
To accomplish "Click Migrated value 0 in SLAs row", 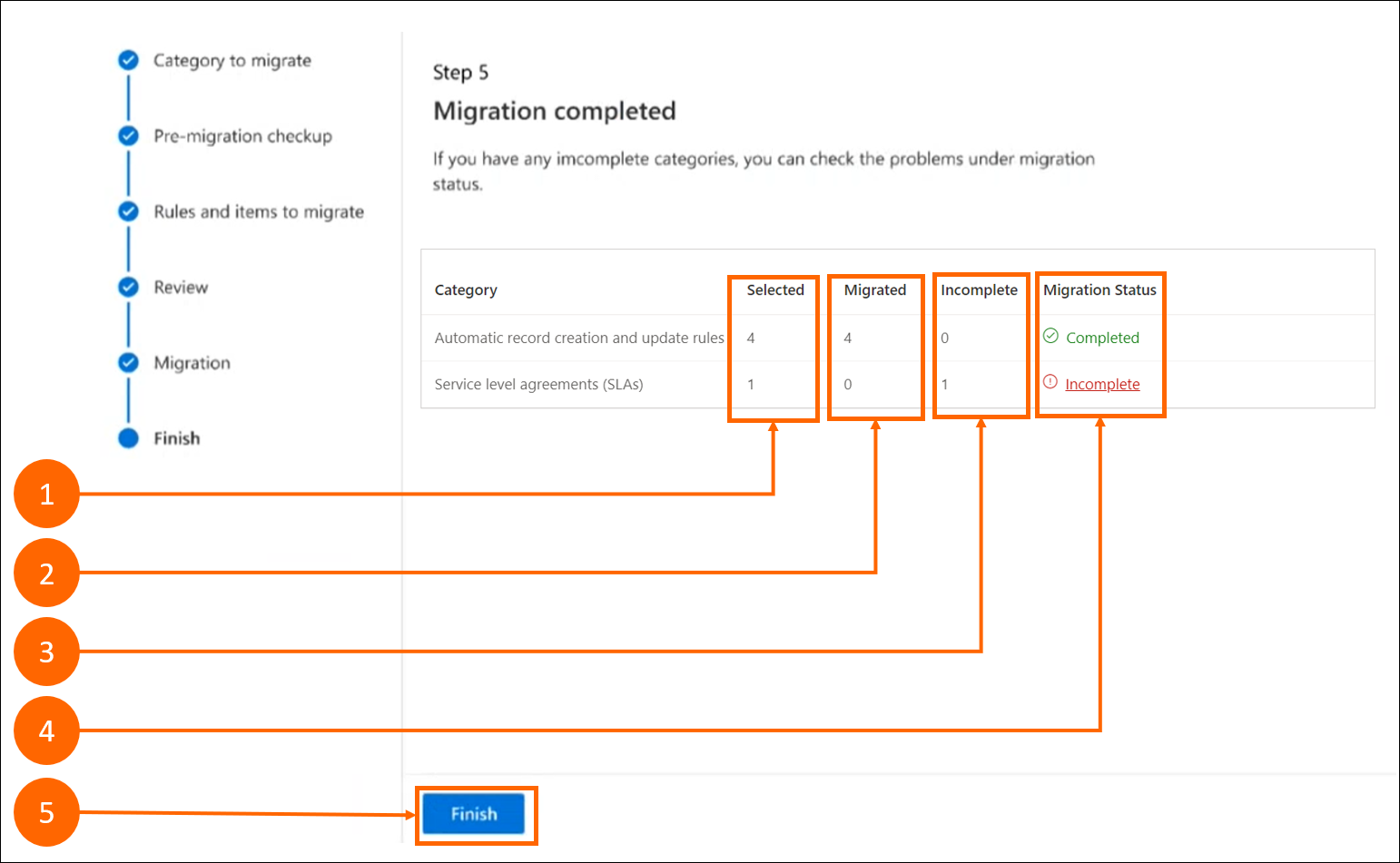I will 848,385.
